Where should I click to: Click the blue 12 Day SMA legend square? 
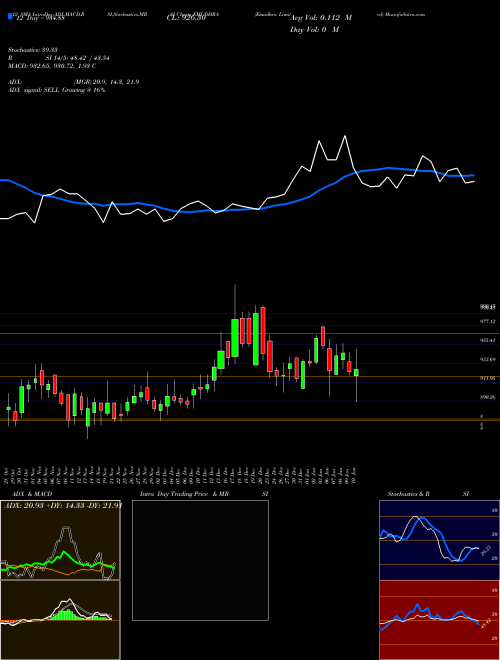[10, 17]
